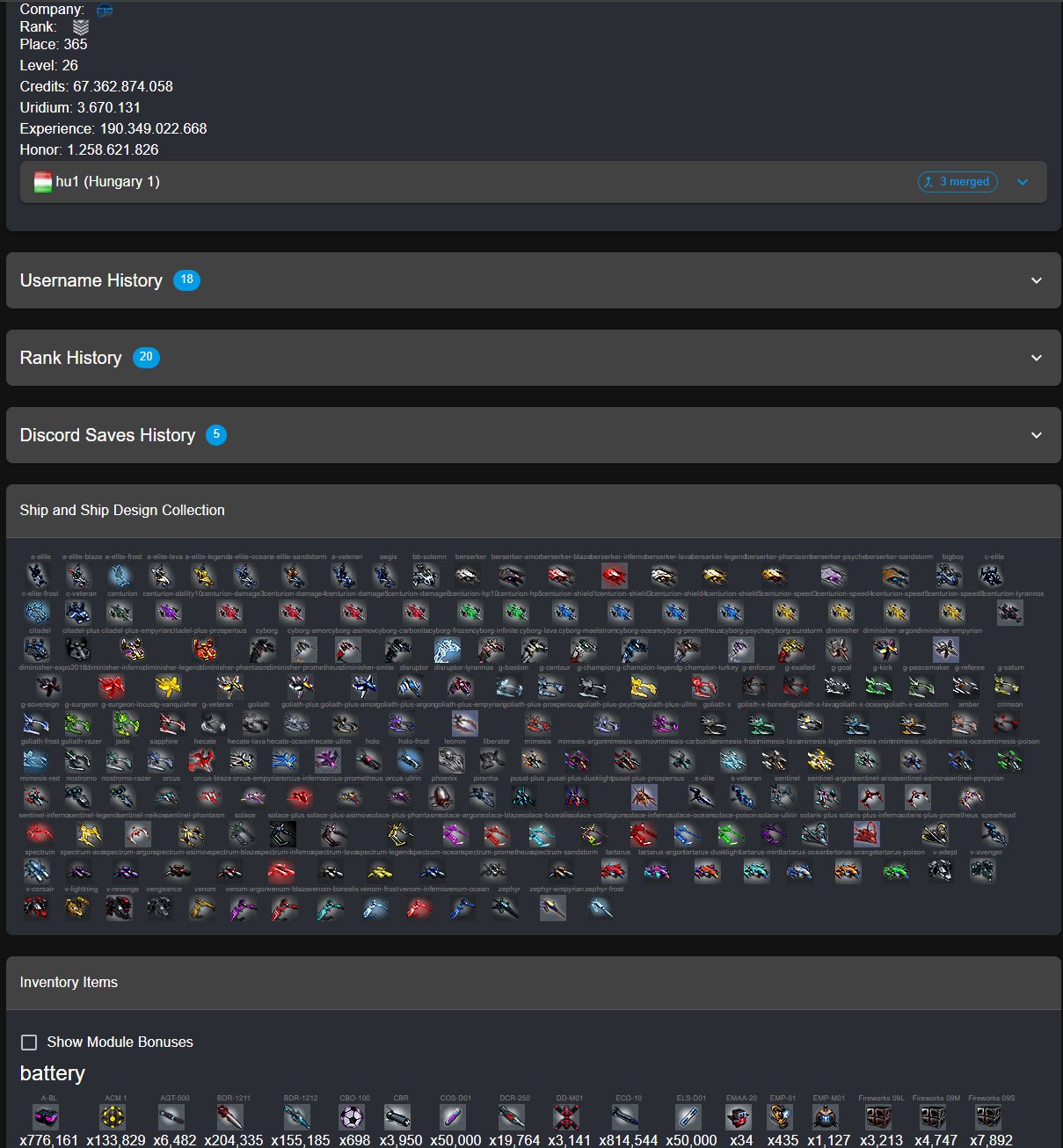
Task: Click the leonov ship icon
Action: (x=452, y=760)
